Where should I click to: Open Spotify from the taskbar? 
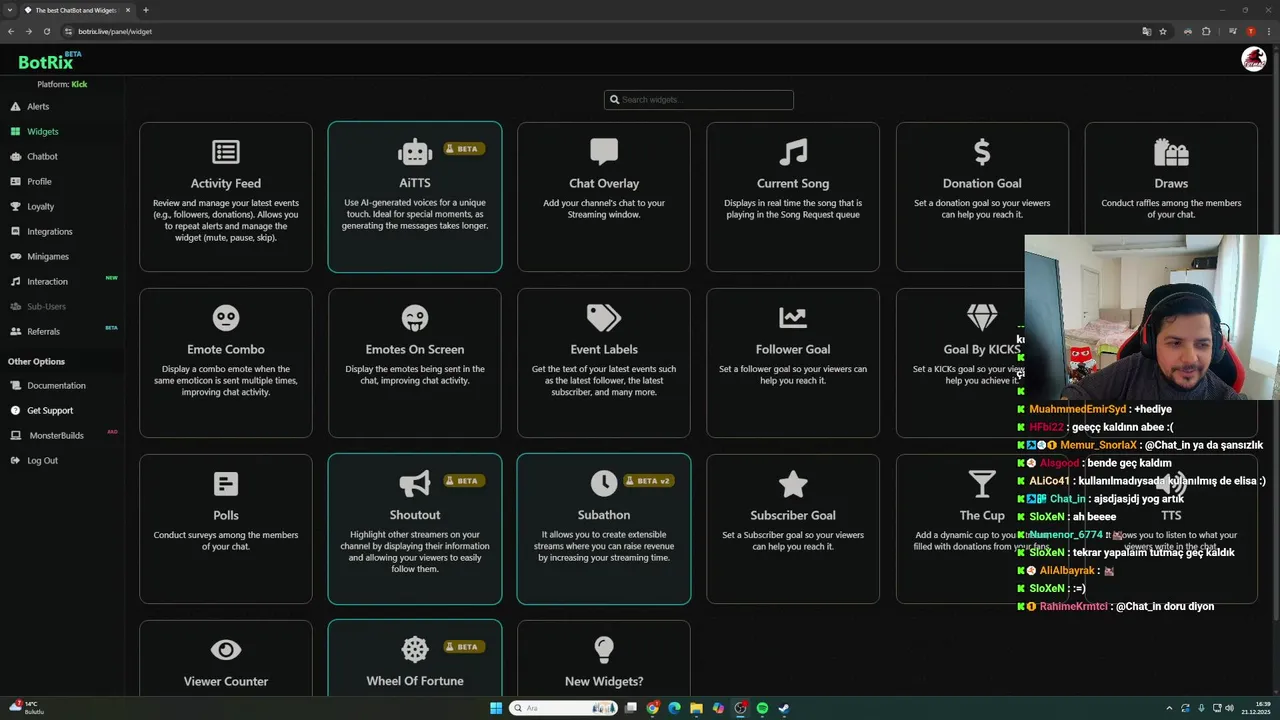(x=762, y=708)
